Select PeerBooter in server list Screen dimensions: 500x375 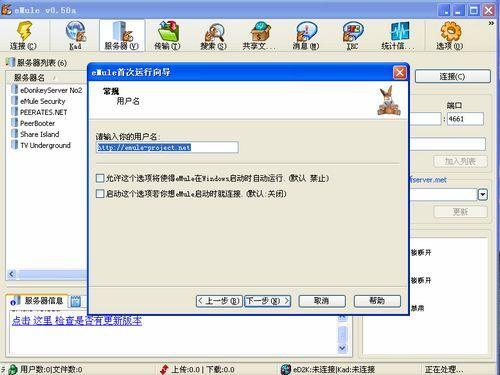[37, 123]
